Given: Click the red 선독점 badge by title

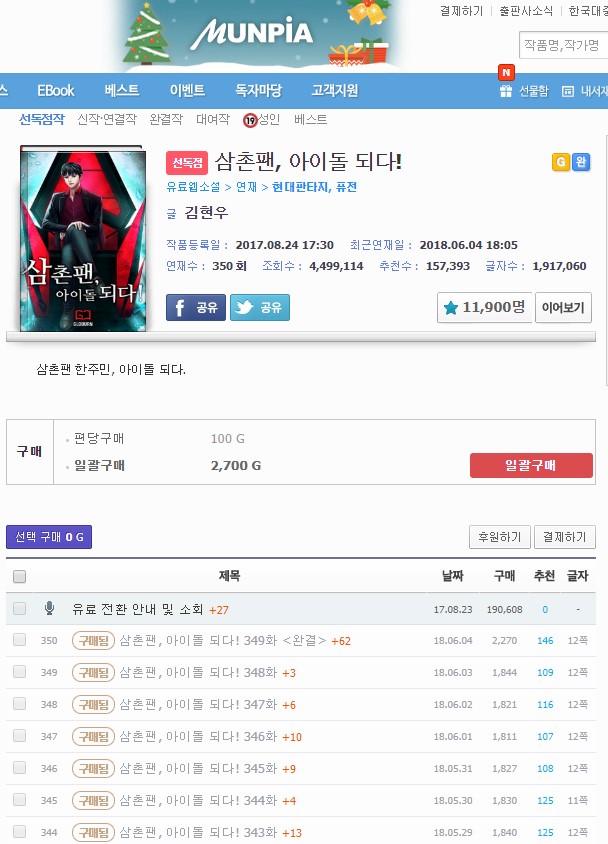Looking at the screenshot, I should pos(187,163).
